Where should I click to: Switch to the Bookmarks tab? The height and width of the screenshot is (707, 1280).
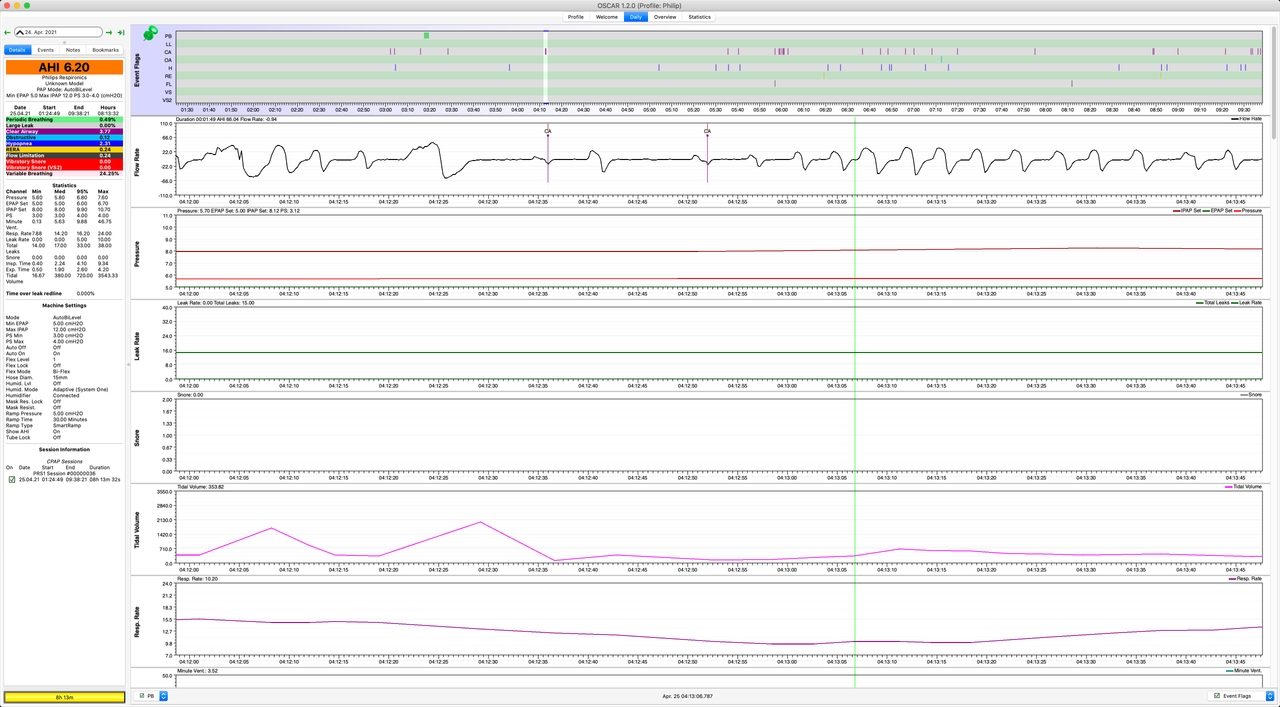click(105, 49)
